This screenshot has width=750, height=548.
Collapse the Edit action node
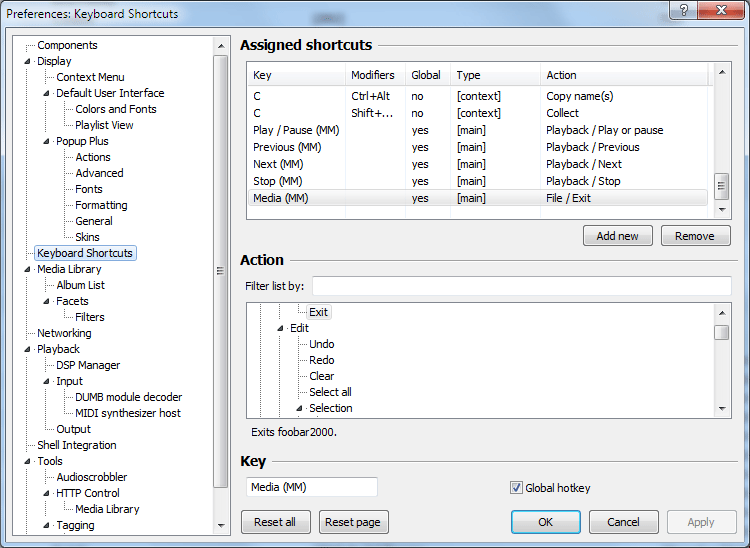pos(281,328)
